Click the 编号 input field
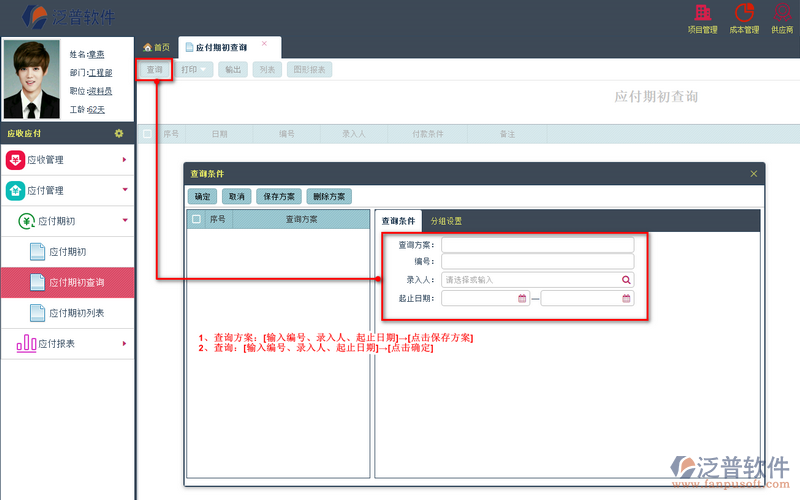Viewport: 800px width, 500px height. click(537, 262)
